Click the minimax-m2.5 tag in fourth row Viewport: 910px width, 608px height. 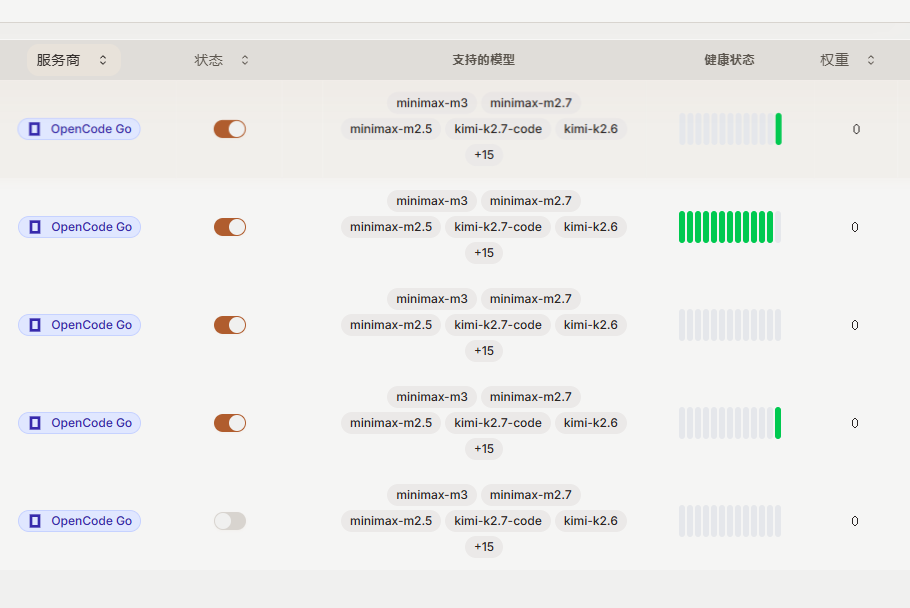click(391, 423)
